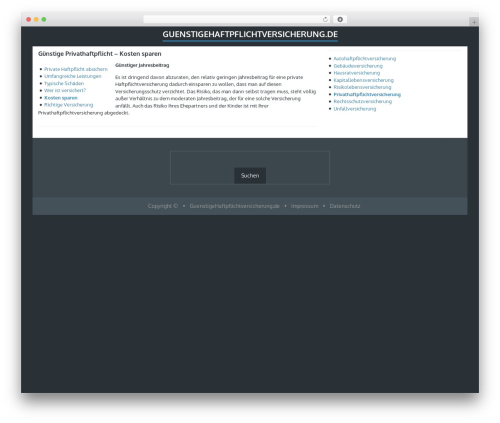Go to Rechtsschutzversicherung page
Image resolution: width=500 pixels, height=423 pixels.
(x=363, y=102)
